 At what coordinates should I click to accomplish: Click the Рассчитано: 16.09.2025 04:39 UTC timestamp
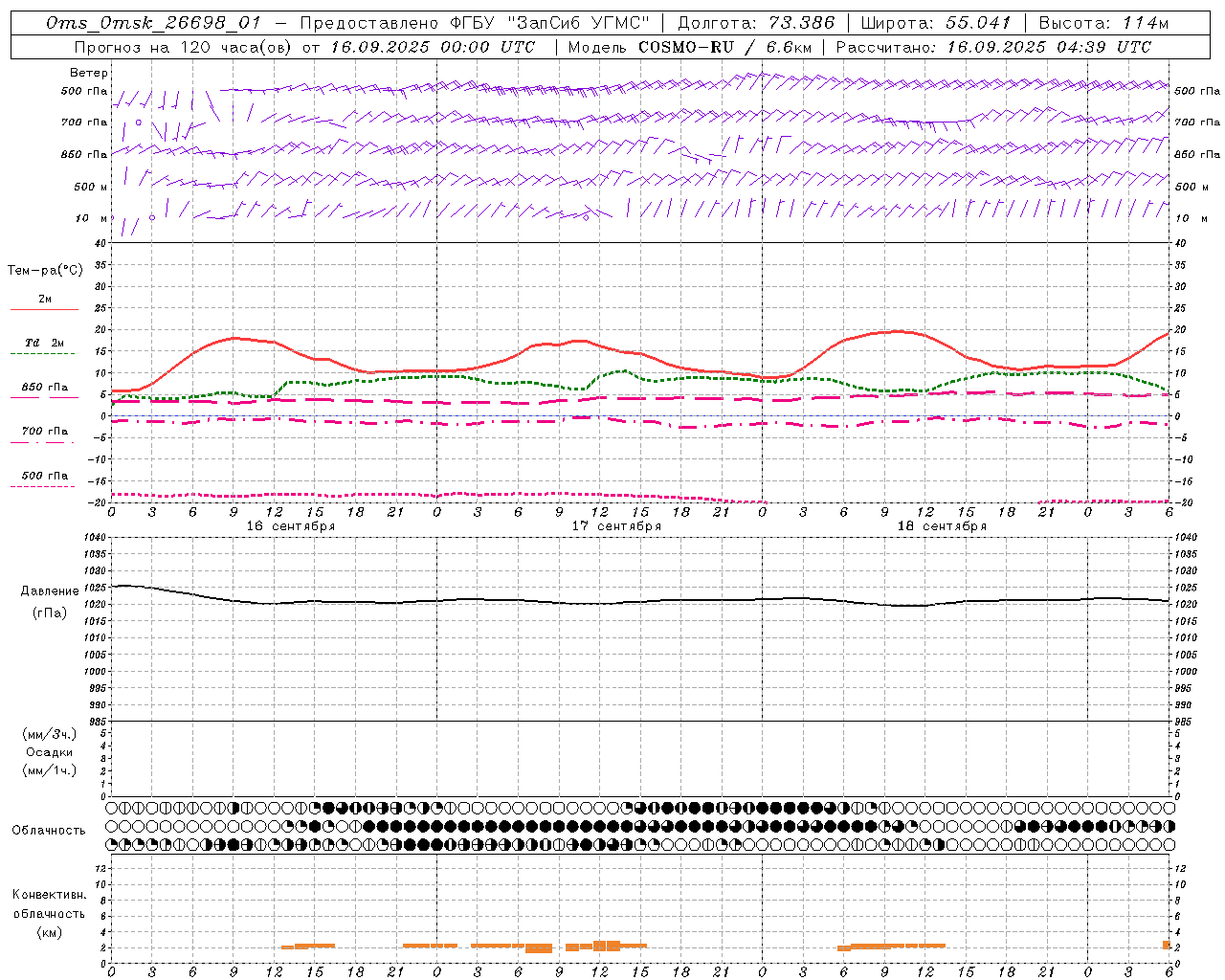click(993, 47)
